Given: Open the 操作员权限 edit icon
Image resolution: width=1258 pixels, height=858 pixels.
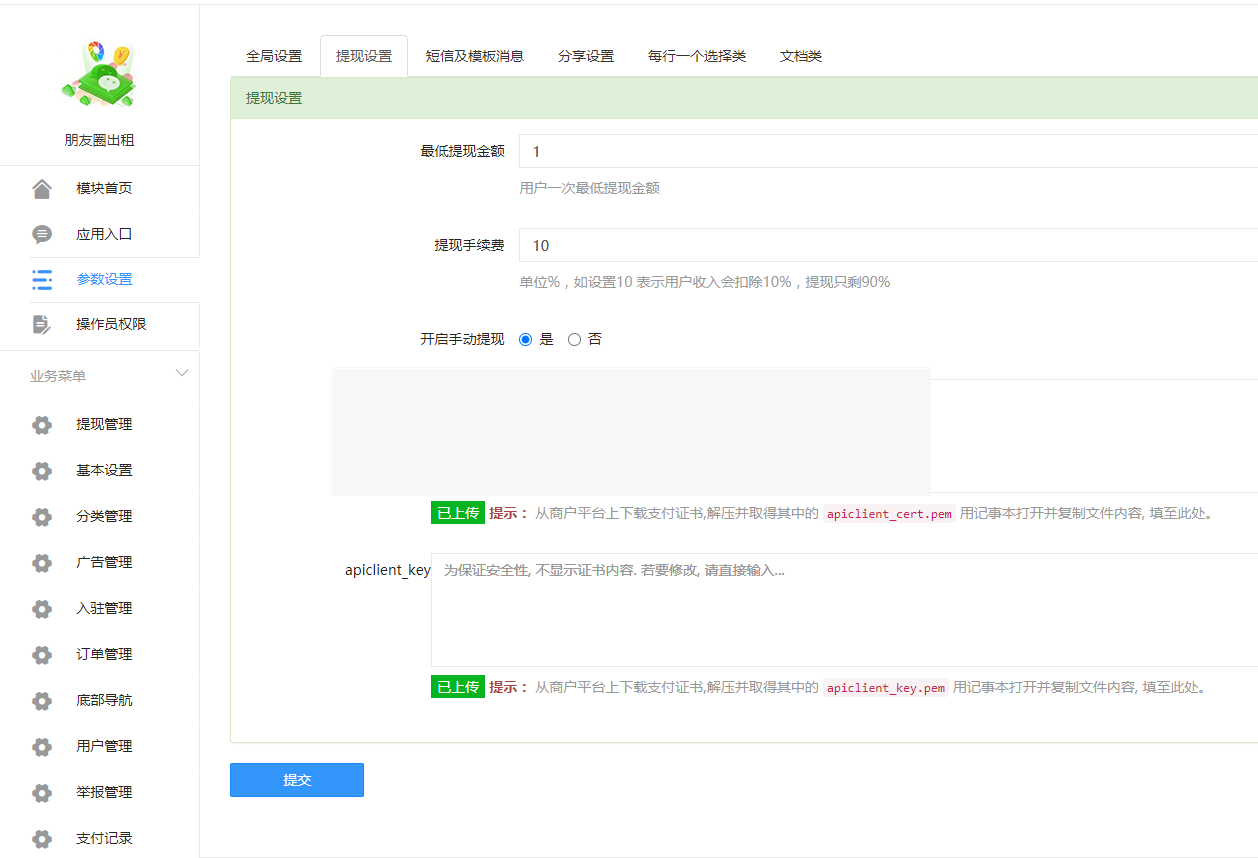Looking at the screenshot, I should coord(41,324).
